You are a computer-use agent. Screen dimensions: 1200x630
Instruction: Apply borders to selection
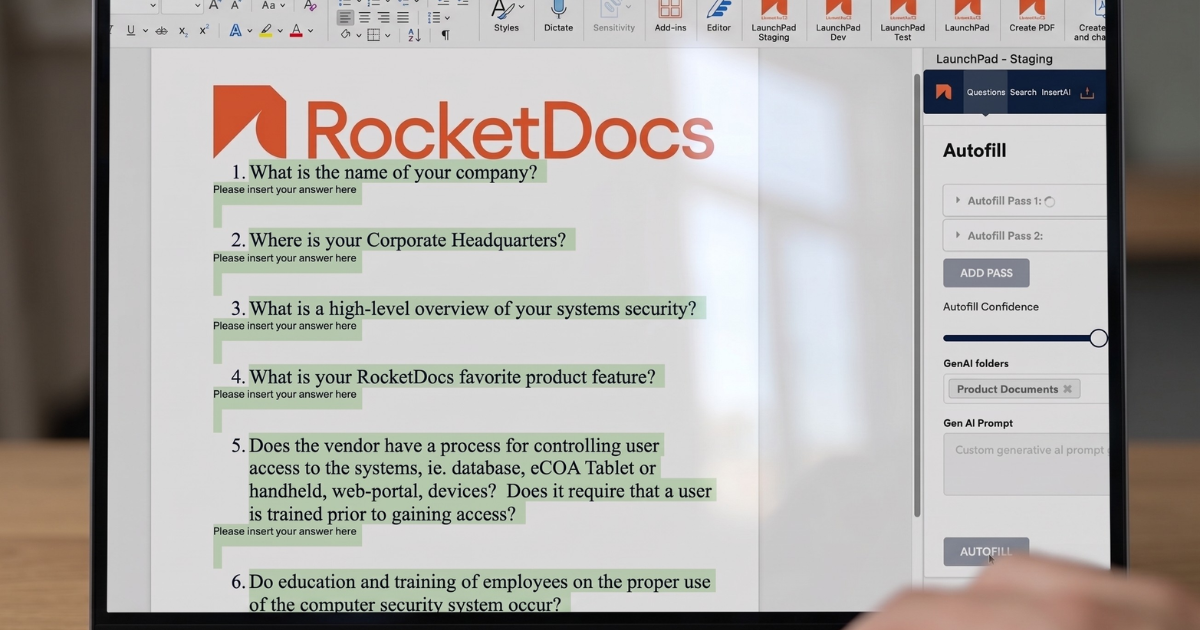pos(373,35)
